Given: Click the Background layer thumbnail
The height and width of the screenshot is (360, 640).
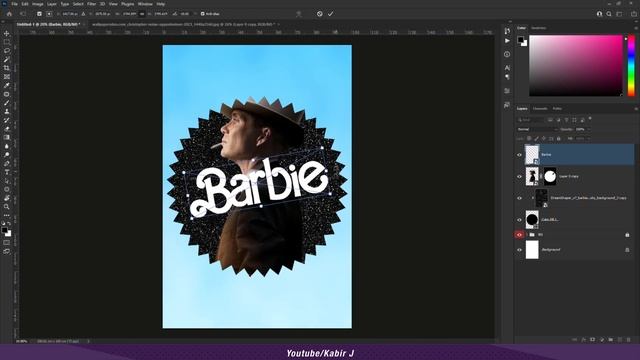Looking at the screenshot, I should click(x=532, y=250).
